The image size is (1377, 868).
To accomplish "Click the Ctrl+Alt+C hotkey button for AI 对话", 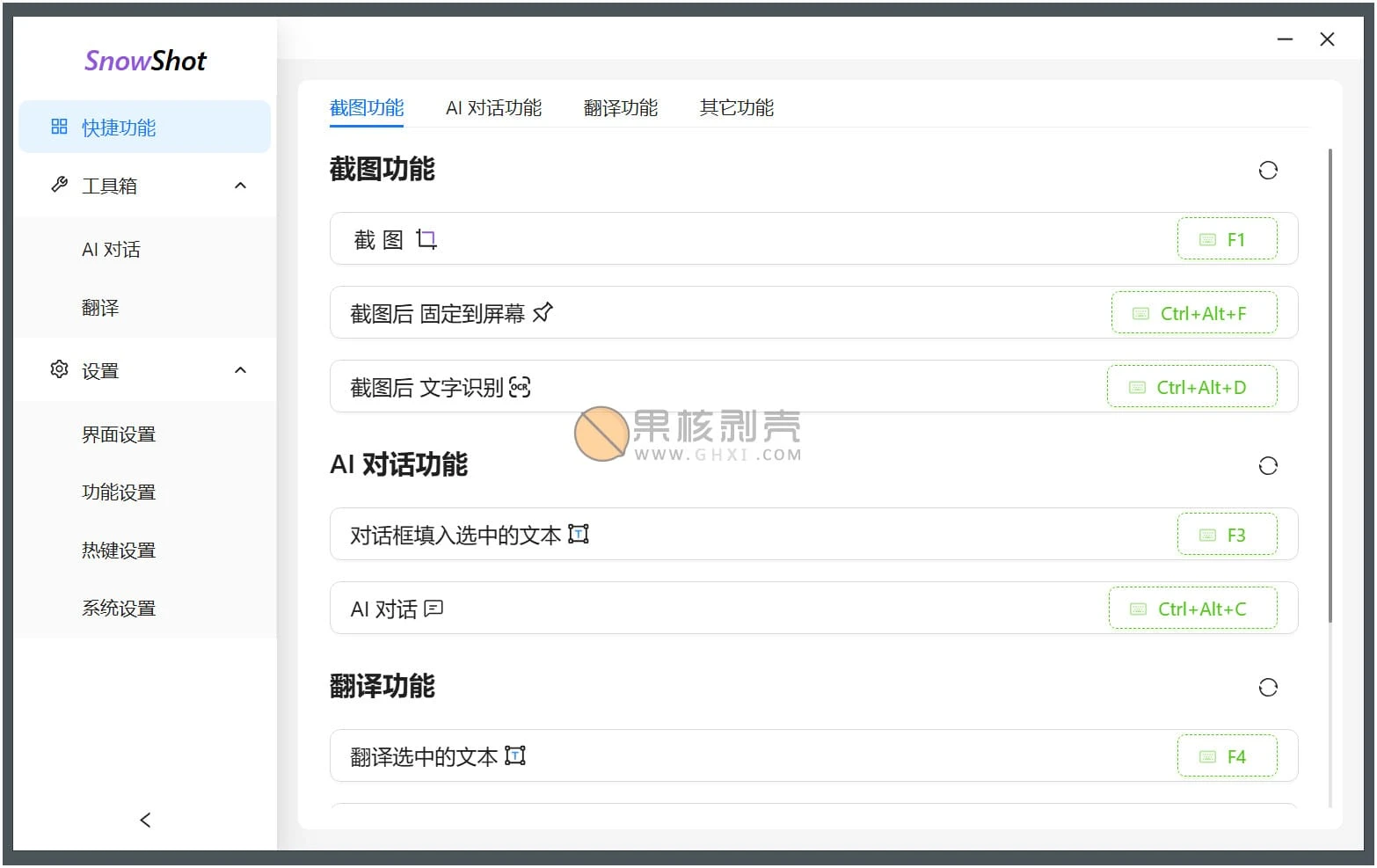I will (1193, 608).
